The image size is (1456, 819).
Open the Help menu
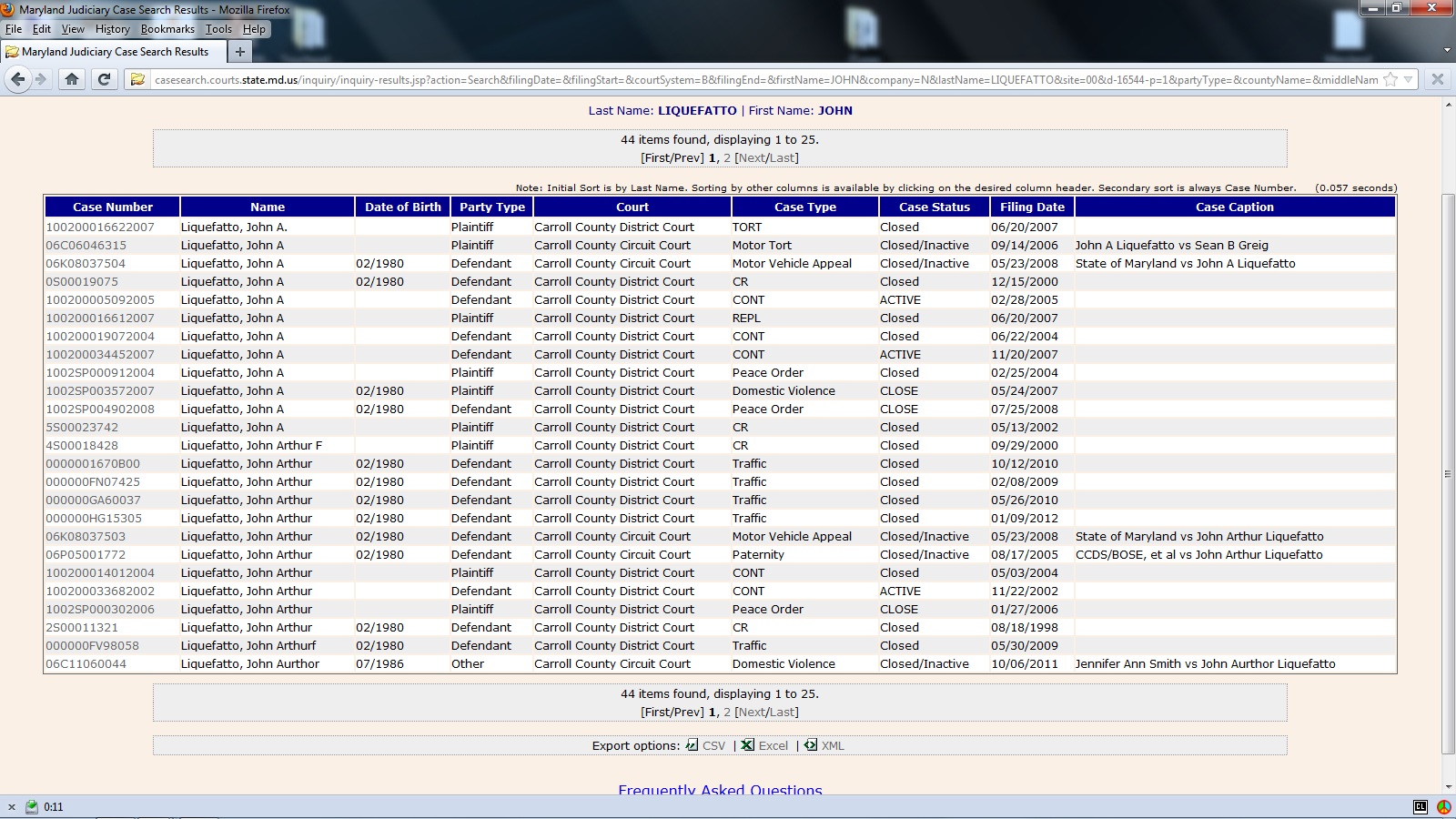(254, 29)
